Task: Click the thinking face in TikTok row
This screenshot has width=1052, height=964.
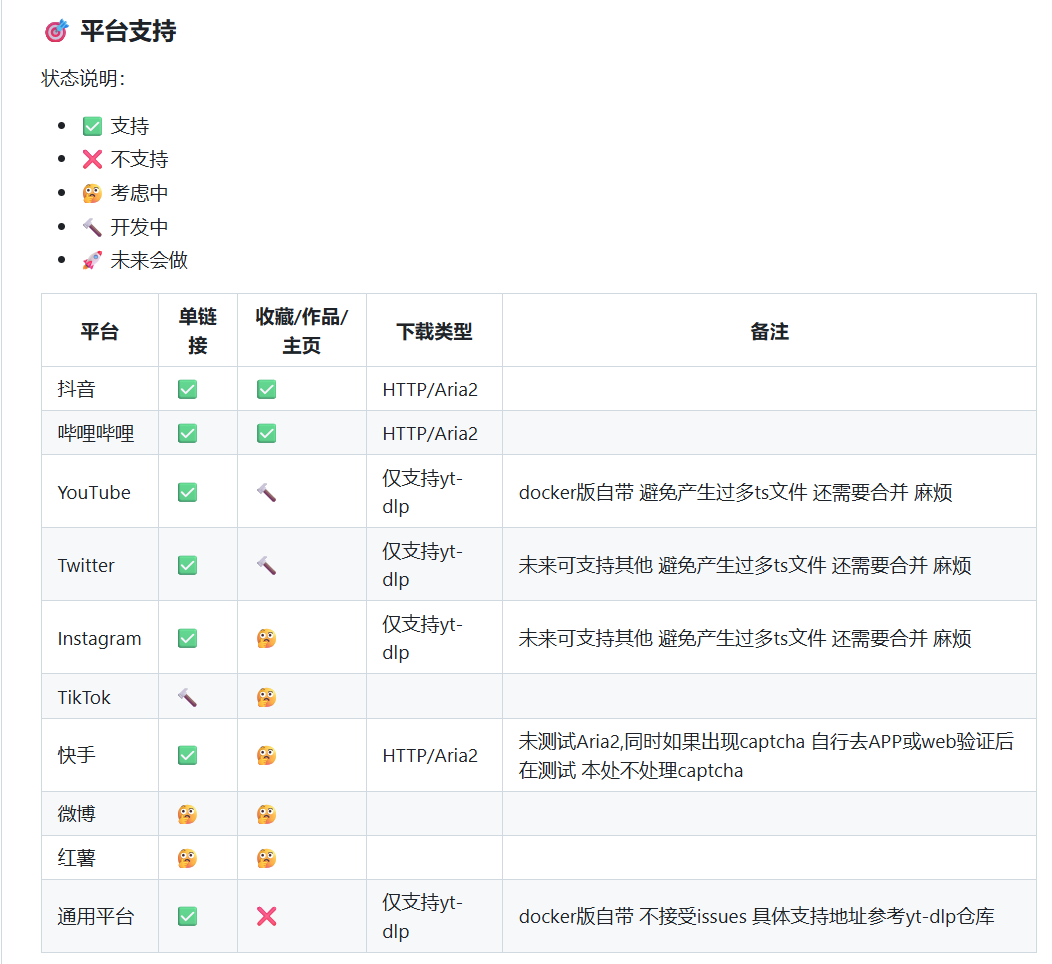Action: (x=266, y=698)
